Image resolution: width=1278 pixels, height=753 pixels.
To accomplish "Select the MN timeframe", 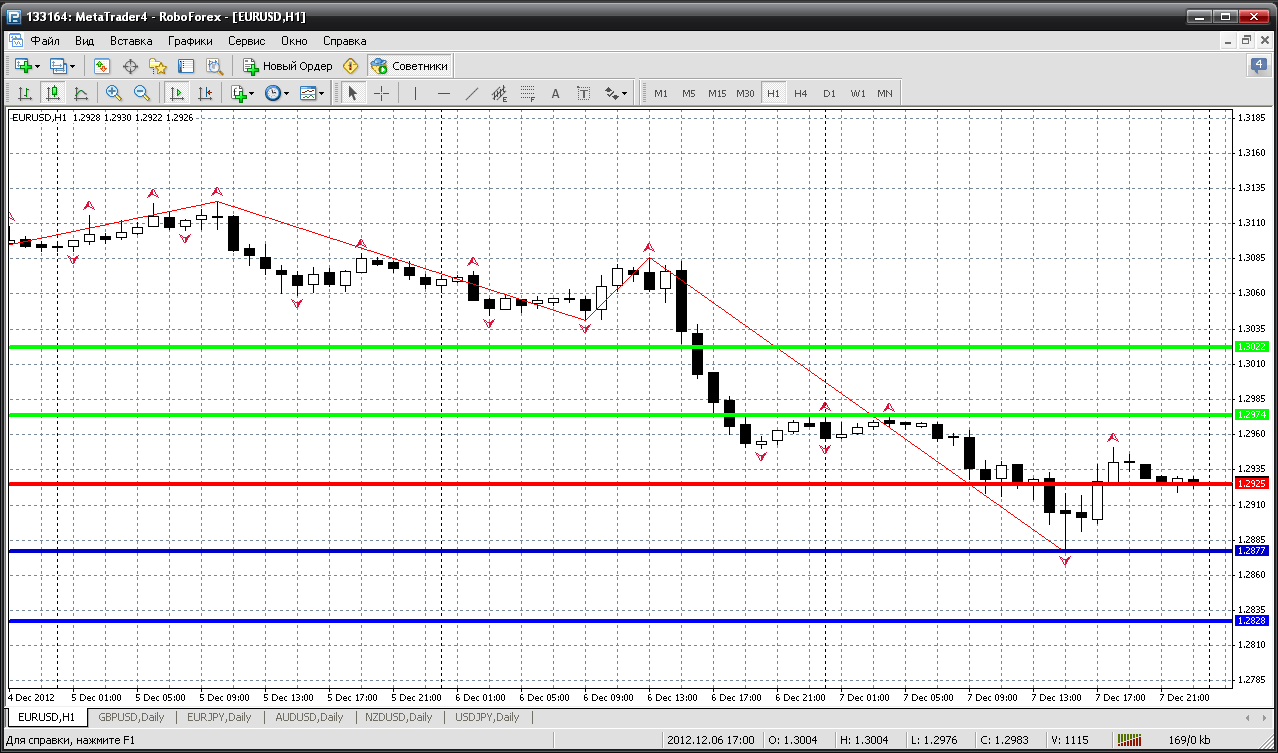I will click(x=885, y=93).
